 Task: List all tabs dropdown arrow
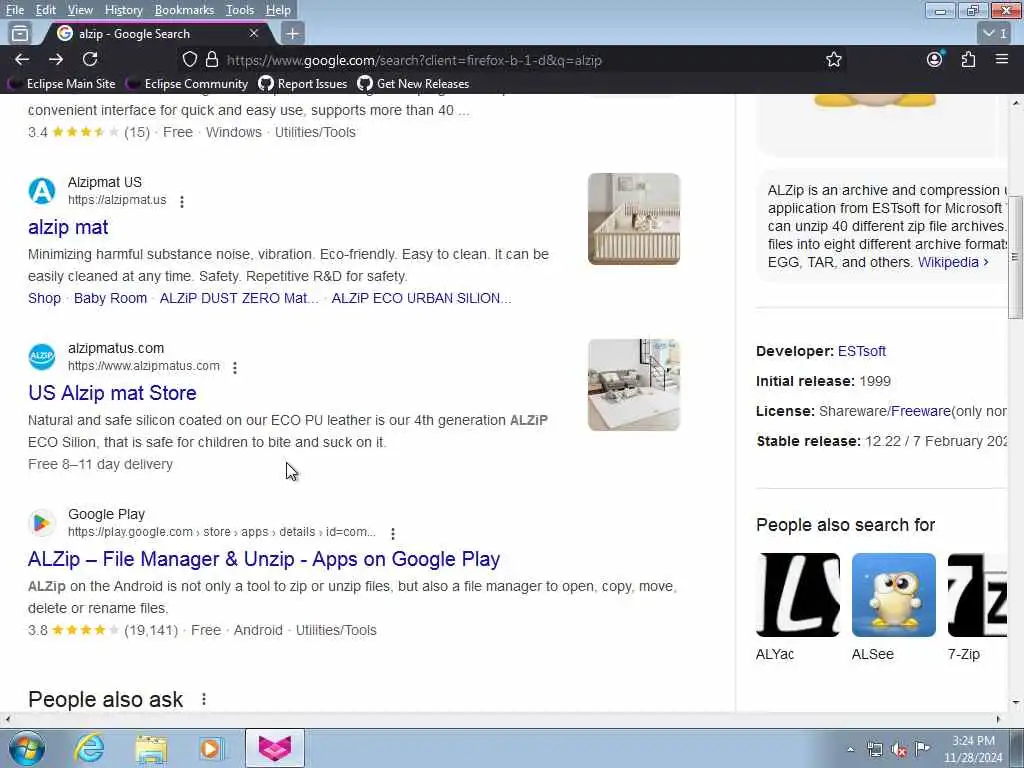[x=996, y=33]
